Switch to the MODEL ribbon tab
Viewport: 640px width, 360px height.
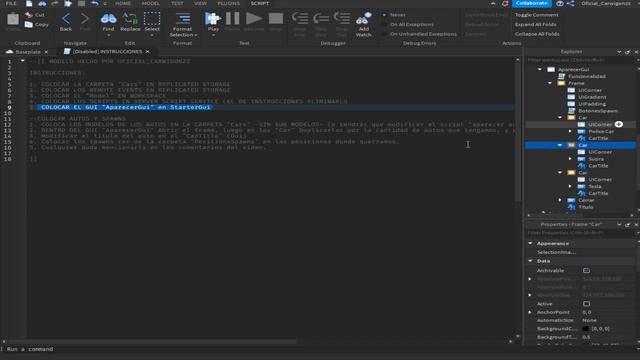(x=151, y=3)
